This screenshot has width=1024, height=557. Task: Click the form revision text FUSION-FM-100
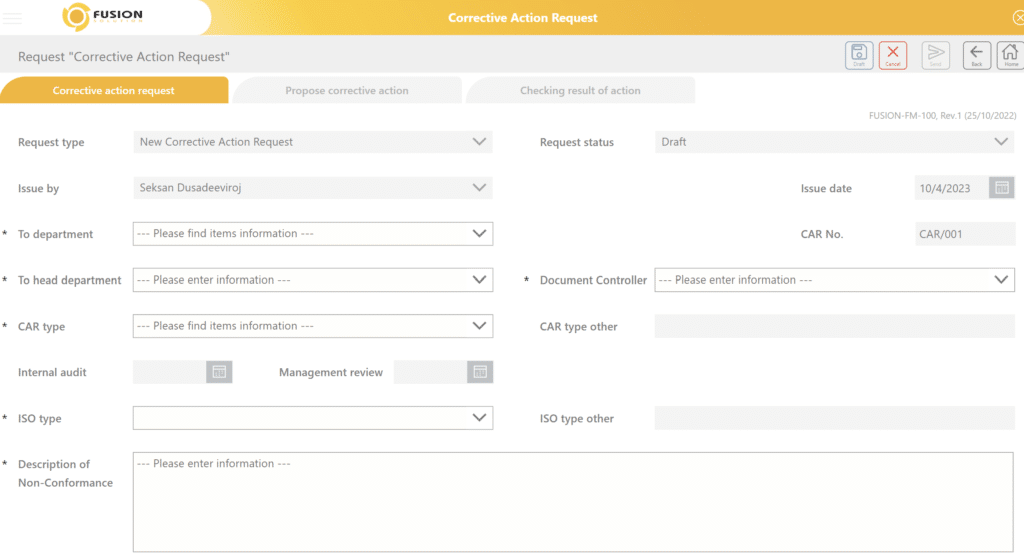point(942,116)
